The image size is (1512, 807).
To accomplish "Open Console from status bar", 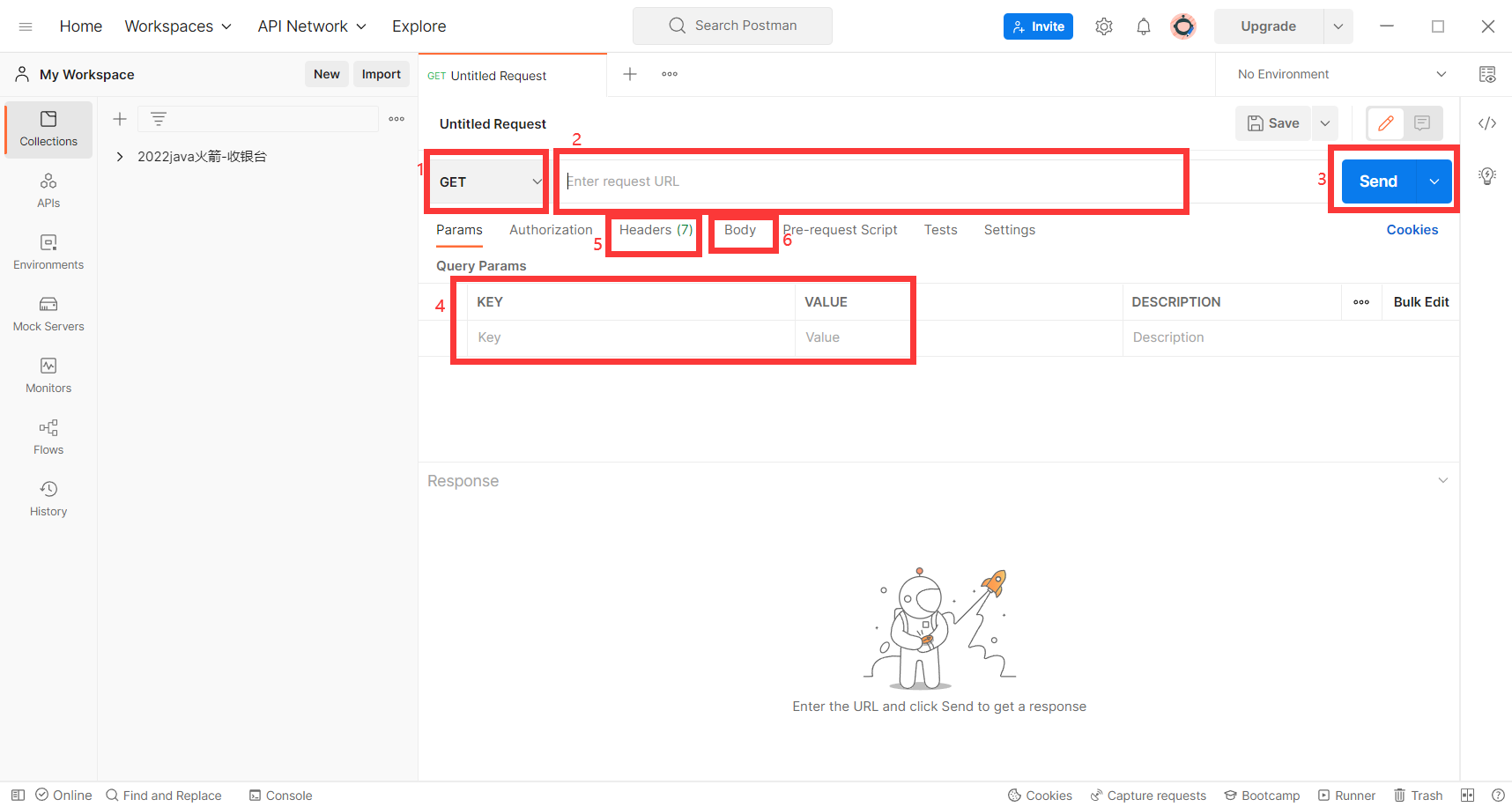I will [x=280, y=795].
